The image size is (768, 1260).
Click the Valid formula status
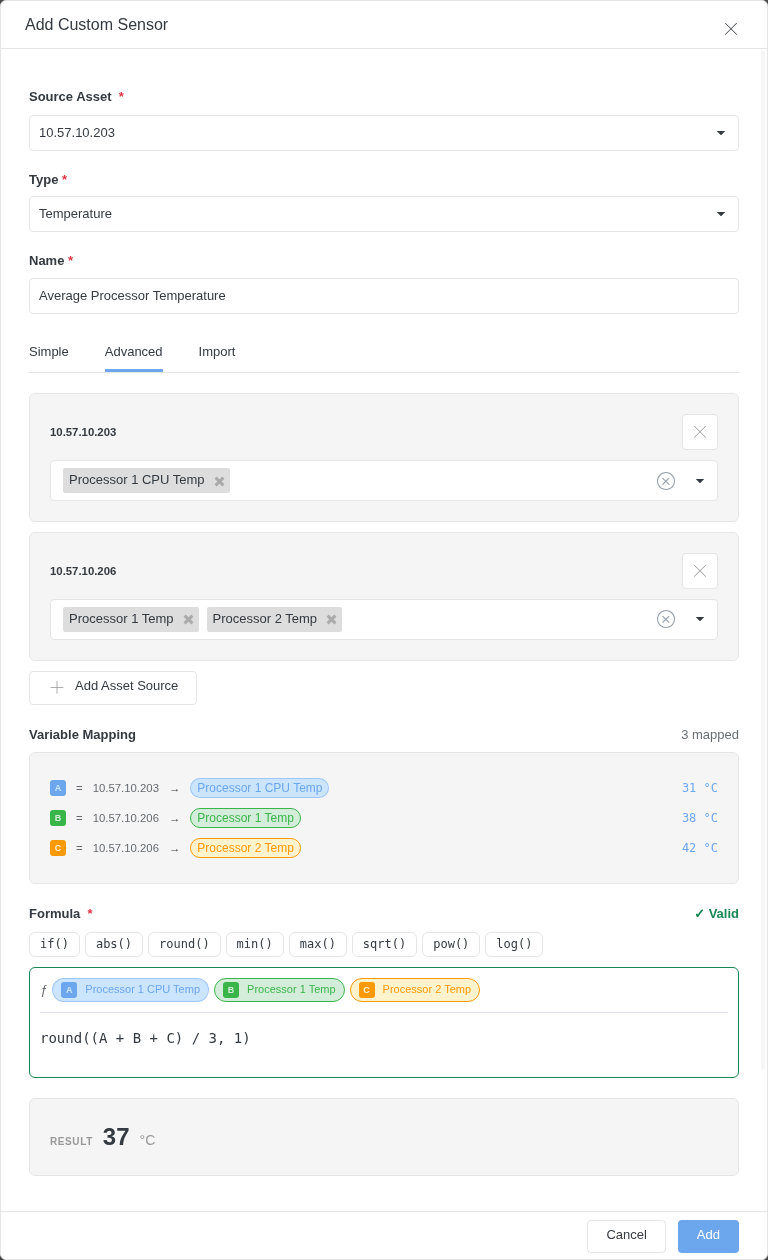tap(716, 914)
